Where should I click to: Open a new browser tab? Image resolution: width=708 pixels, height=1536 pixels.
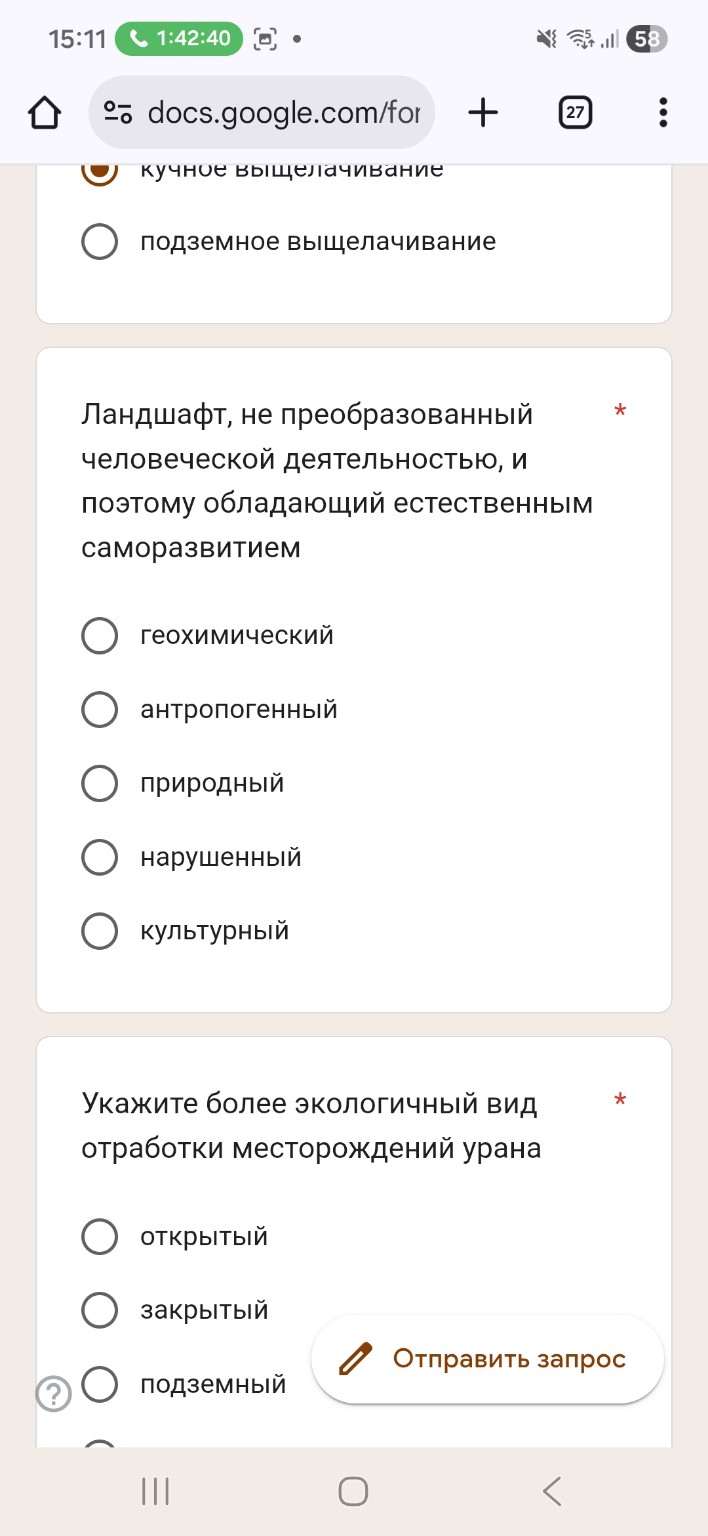pyautogui.click(x=483, y=112)
